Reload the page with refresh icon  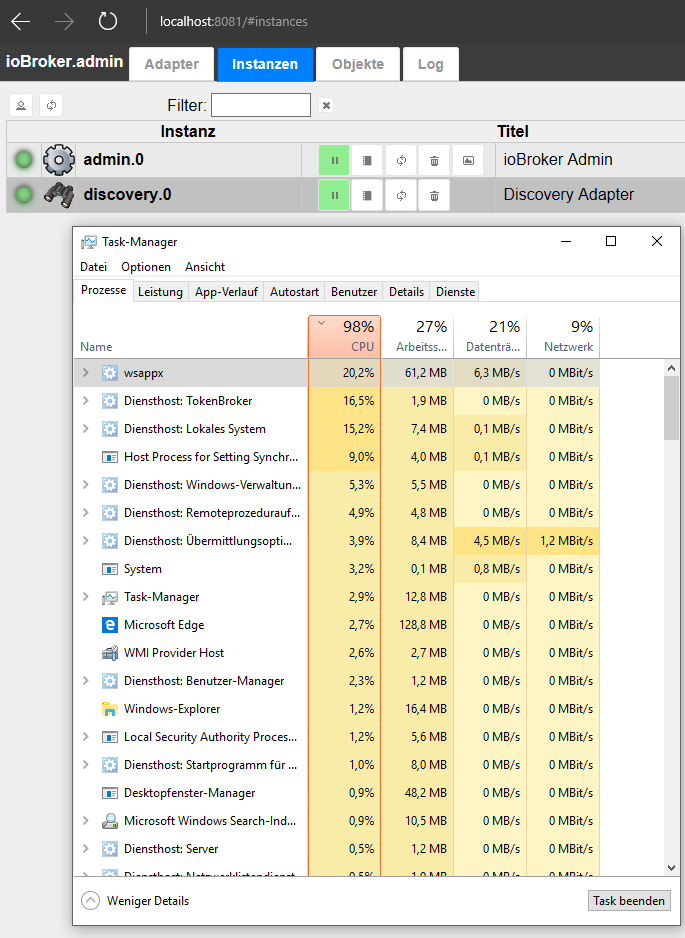pos(108,22)
